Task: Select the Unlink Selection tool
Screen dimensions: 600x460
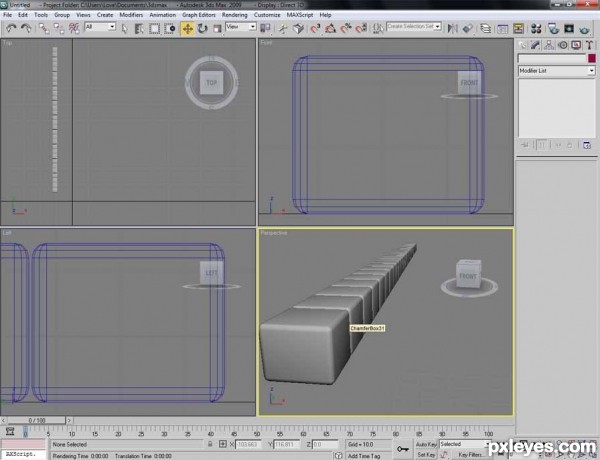Action: point(59,28)
